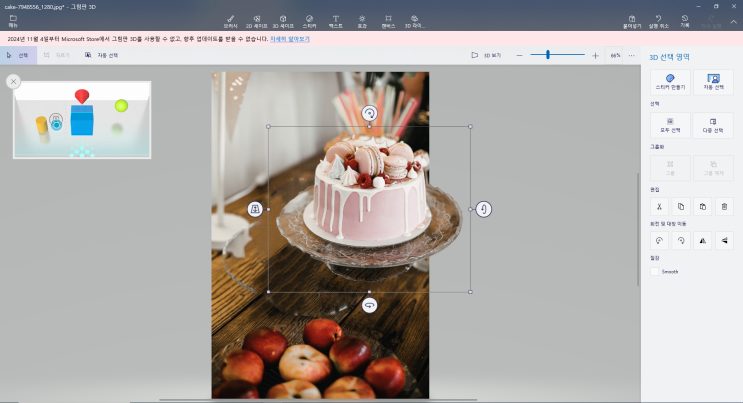Image resolution: width=743 pixels, height=403 pixels.
Task: Open the more options ellipsis menu
Action: pyautogui.click(x=631, y=55)
